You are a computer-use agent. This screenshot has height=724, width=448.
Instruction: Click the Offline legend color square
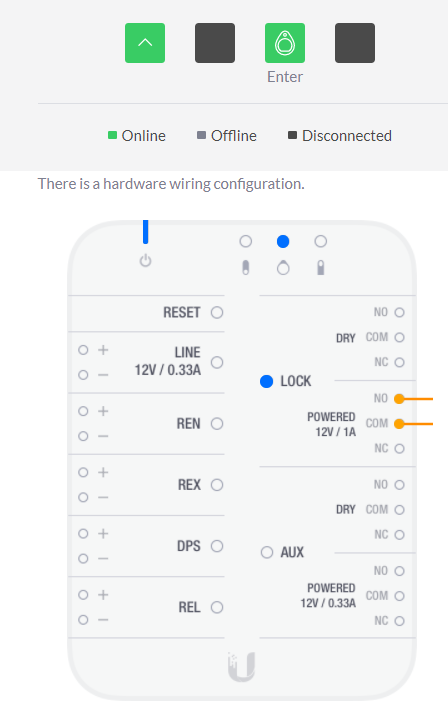click(x=201, y=135)
